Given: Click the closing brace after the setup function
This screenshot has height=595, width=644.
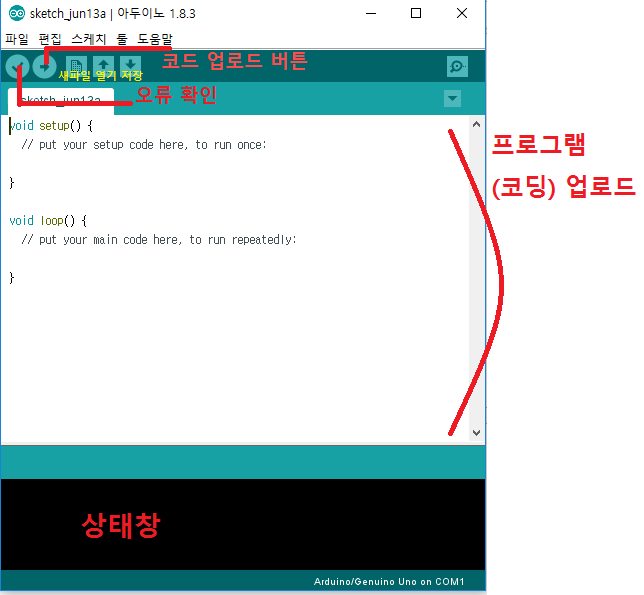Looking at the screenshot, I should coord(12,183).
